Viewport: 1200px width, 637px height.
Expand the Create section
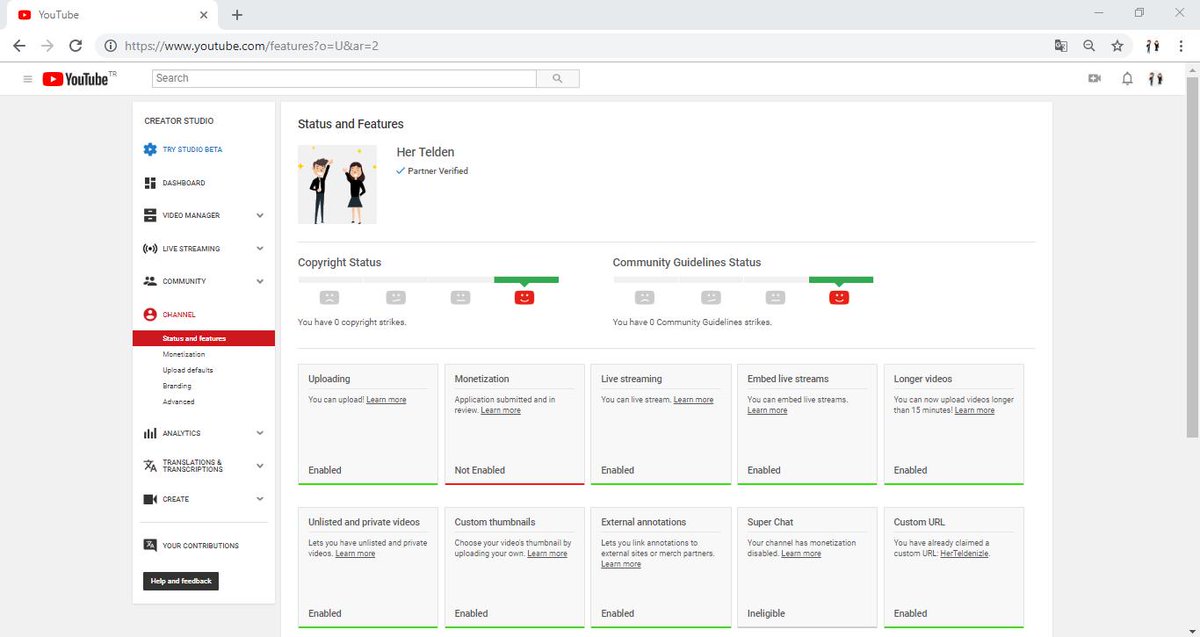[x=260, y=499]
